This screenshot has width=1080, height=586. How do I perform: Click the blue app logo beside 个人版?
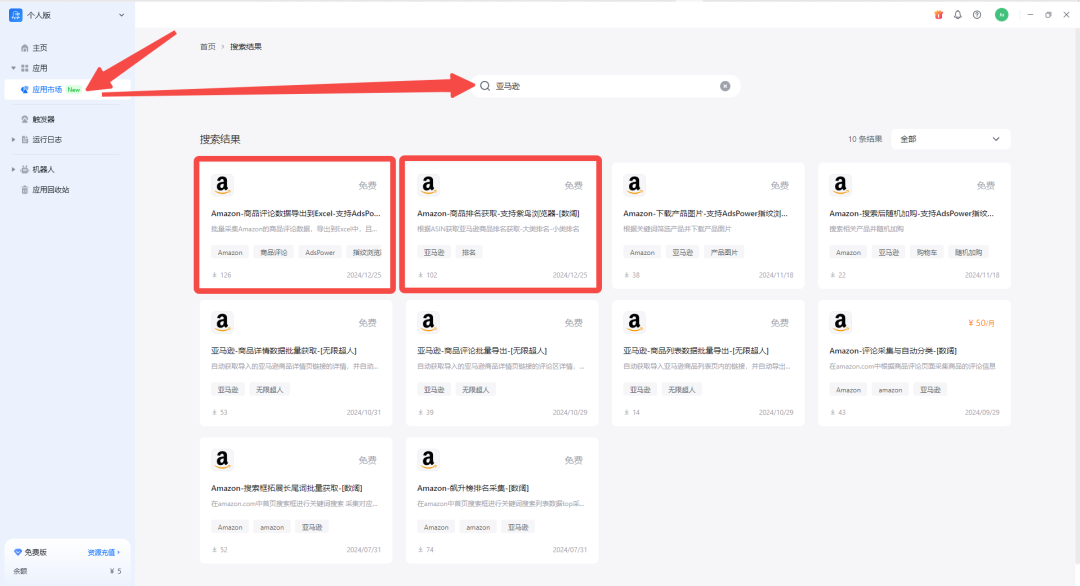click(15, 14)
